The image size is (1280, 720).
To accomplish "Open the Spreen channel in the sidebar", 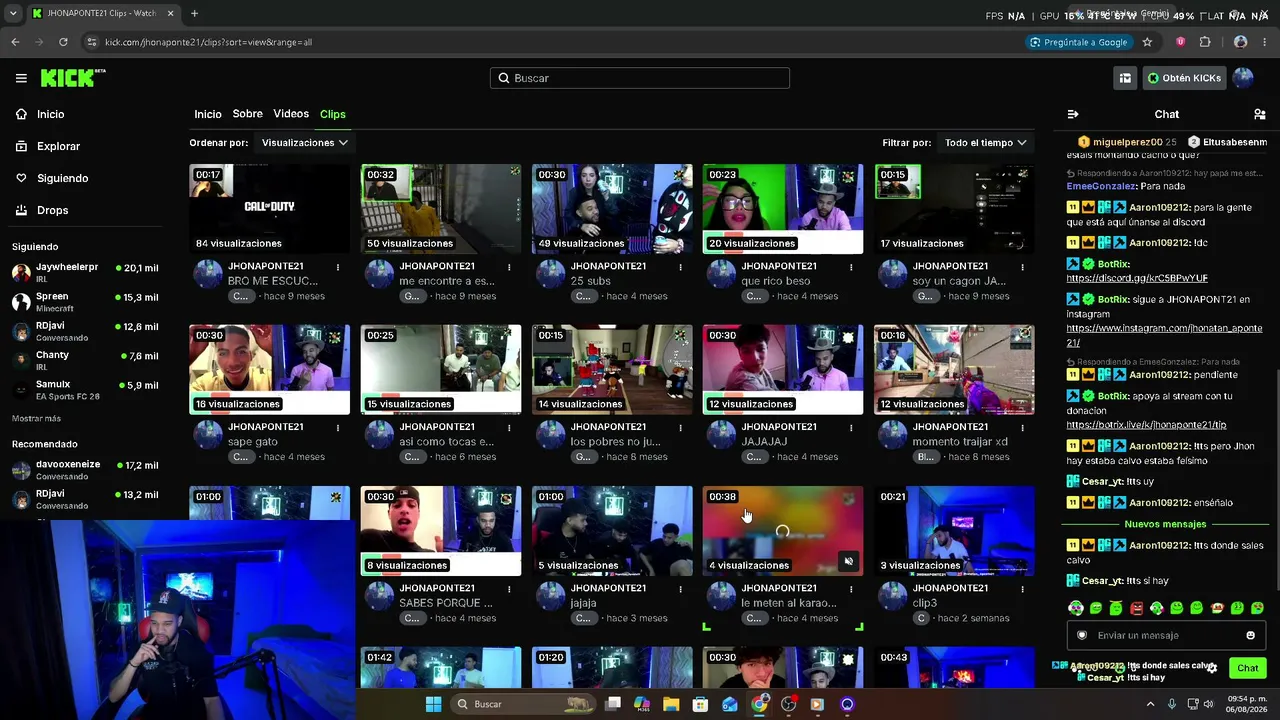I will coord(85,301).
